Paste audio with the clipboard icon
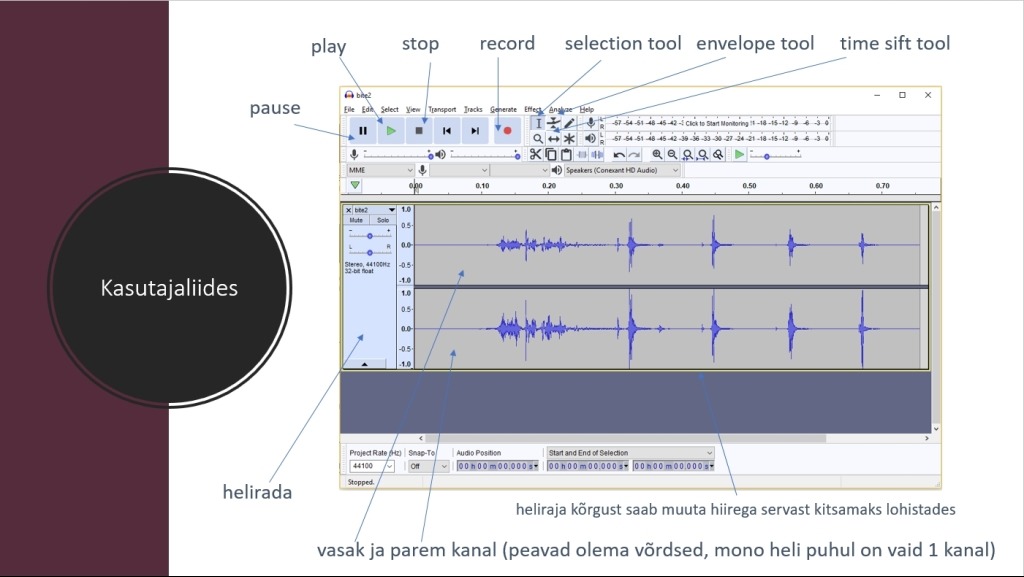Image resolution: width=1024 pixels, height=577 pixels. point(566,154)
